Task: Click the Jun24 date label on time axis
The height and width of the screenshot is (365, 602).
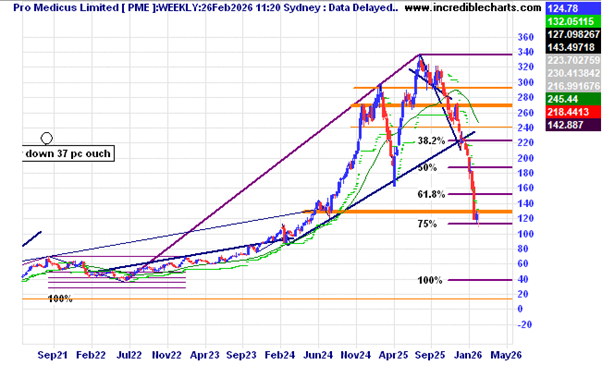Action: [x=318, y=355]
